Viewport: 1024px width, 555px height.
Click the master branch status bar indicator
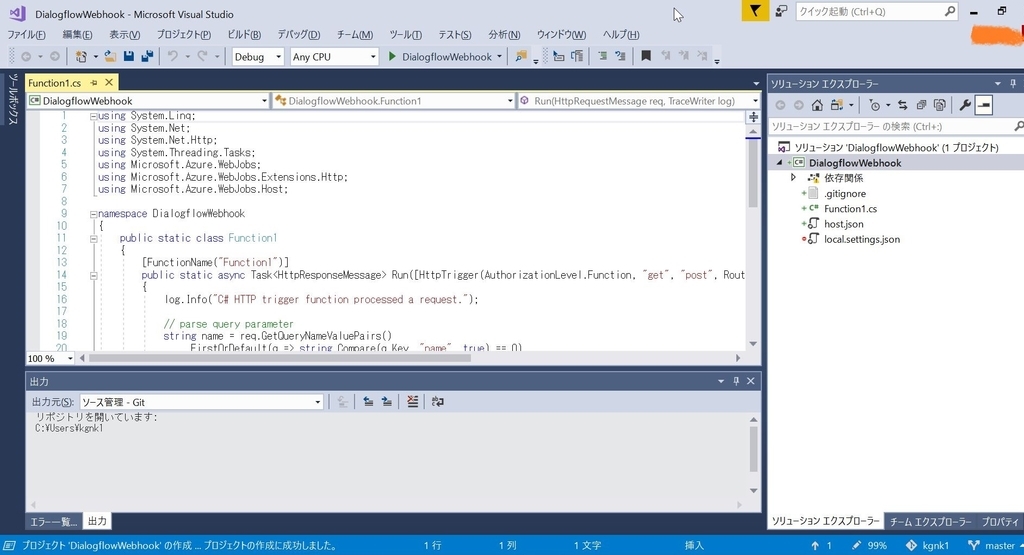(x=991, y=545)
